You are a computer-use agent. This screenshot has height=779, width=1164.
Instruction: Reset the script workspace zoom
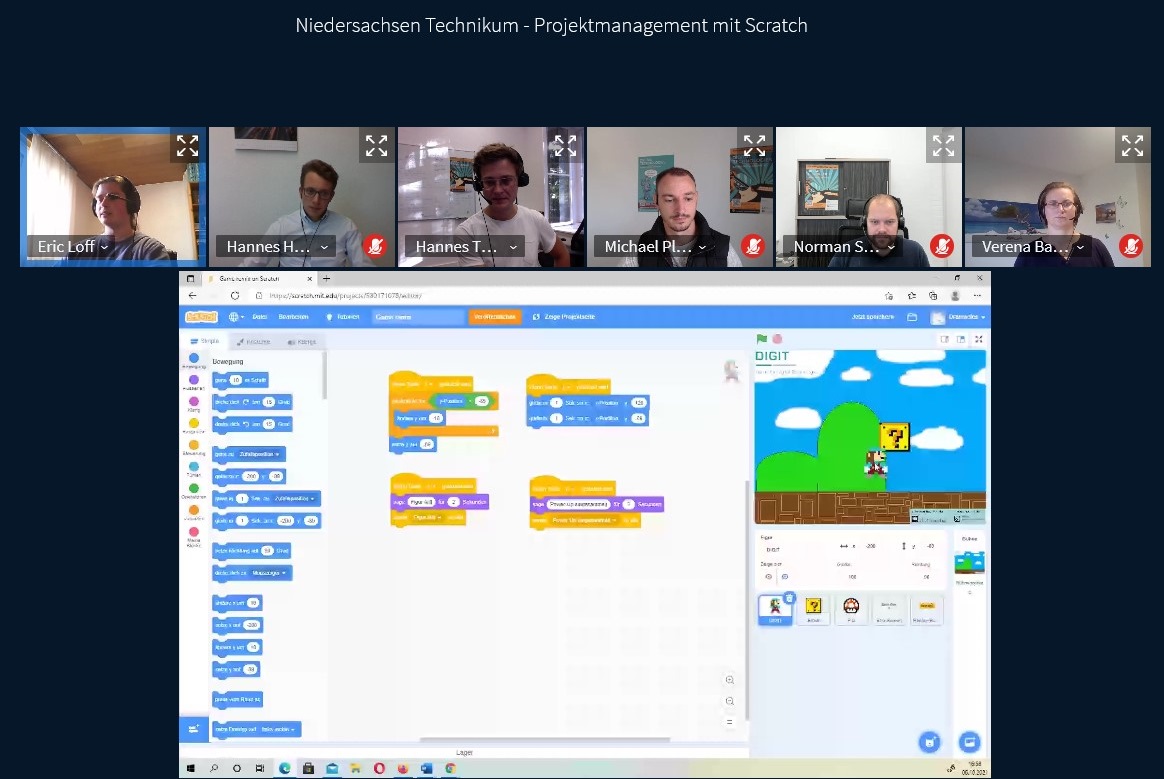point(730,722)
